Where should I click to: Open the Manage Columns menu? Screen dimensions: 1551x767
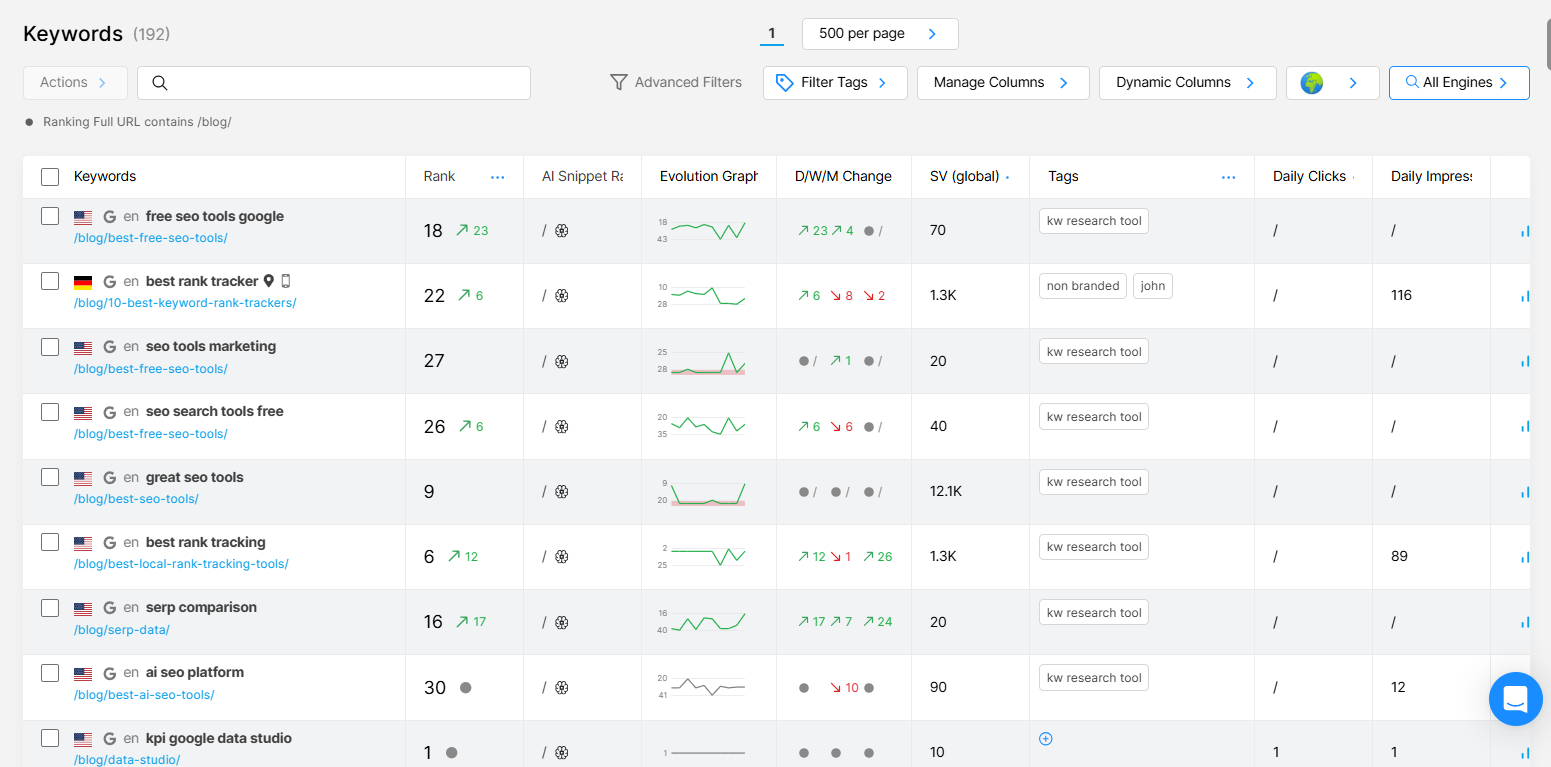(1002, 83)
